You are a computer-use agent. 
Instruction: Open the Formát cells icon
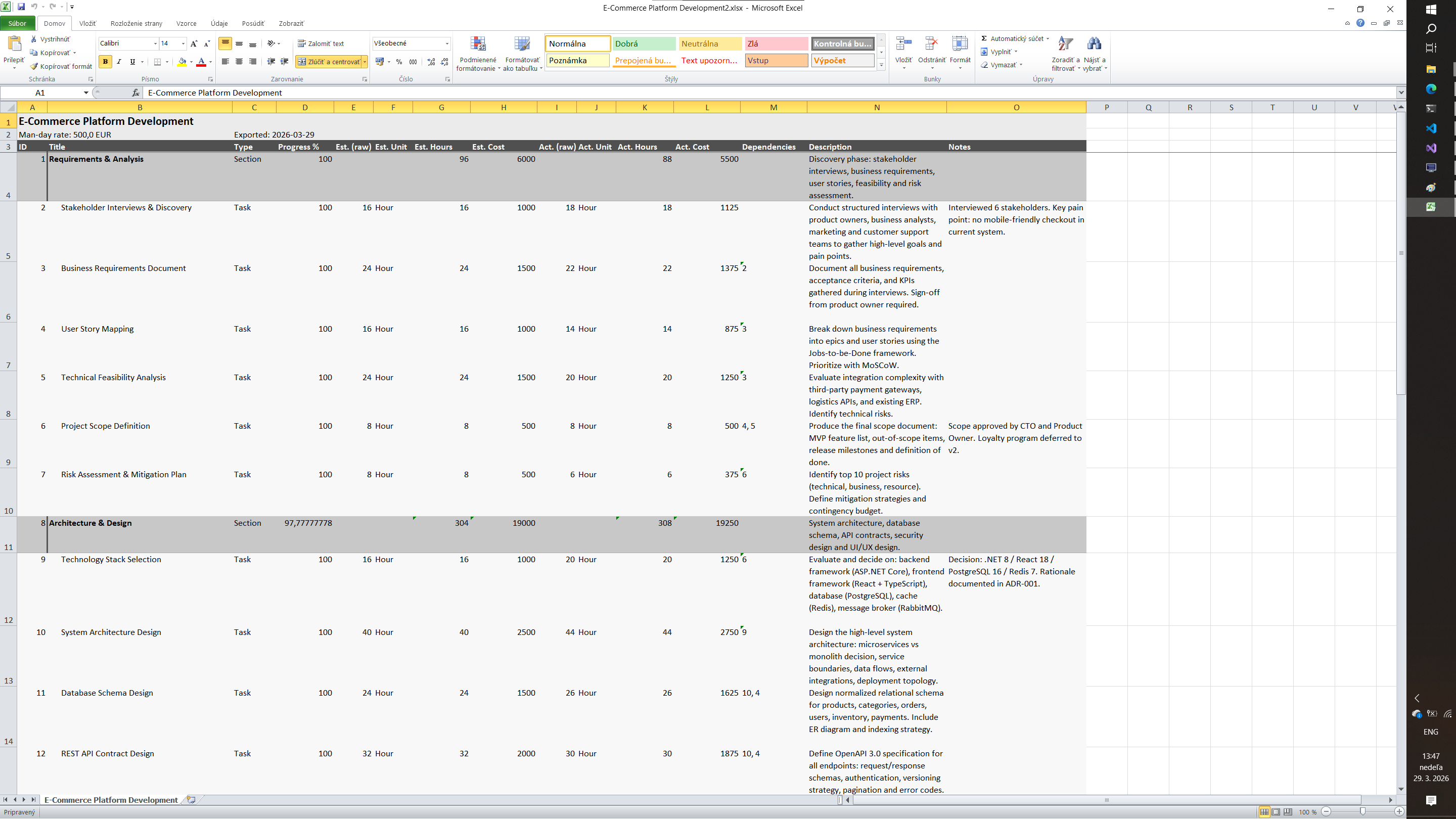point(960,44)
